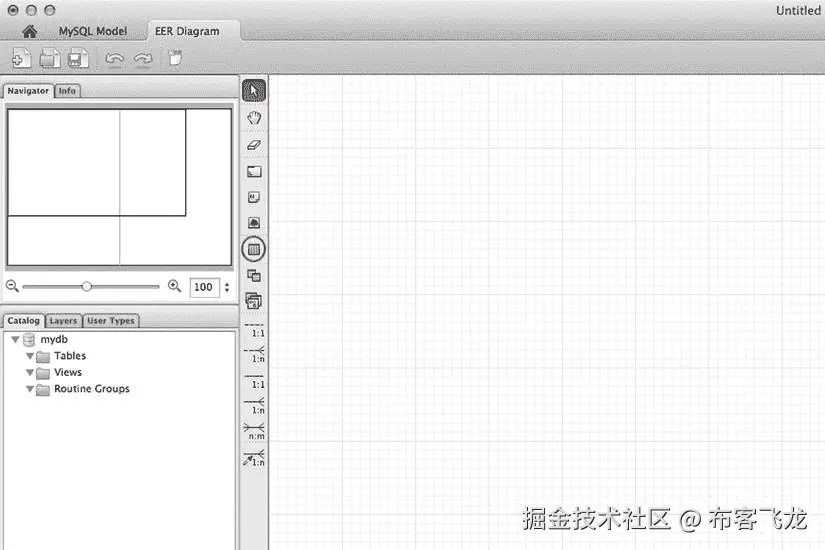Select the eraser tool

[254, 145]
